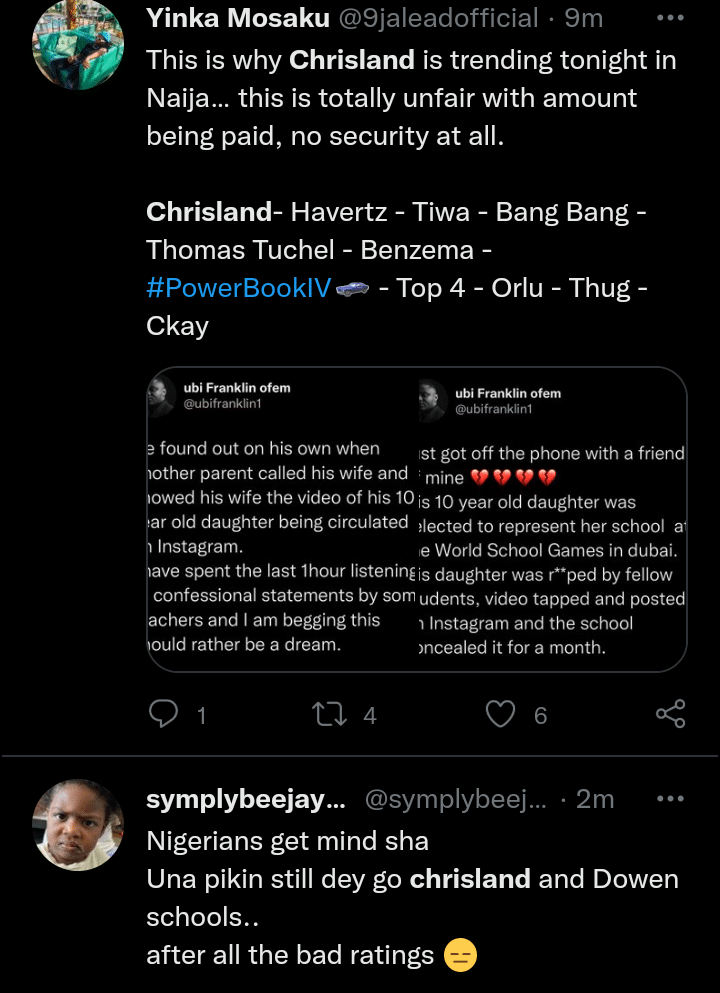Click the Yinka Mosaku display name
The image size is (720, 993).
click(237, 18)
